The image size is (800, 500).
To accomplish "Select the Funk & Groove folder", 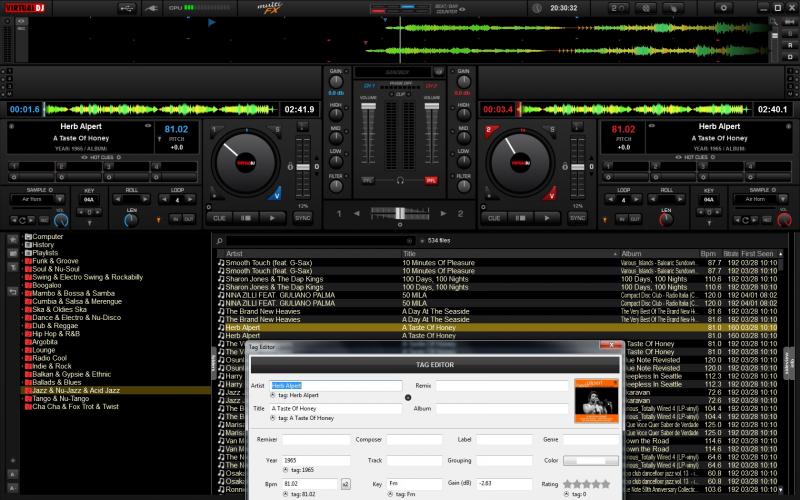I will (55, 261).
